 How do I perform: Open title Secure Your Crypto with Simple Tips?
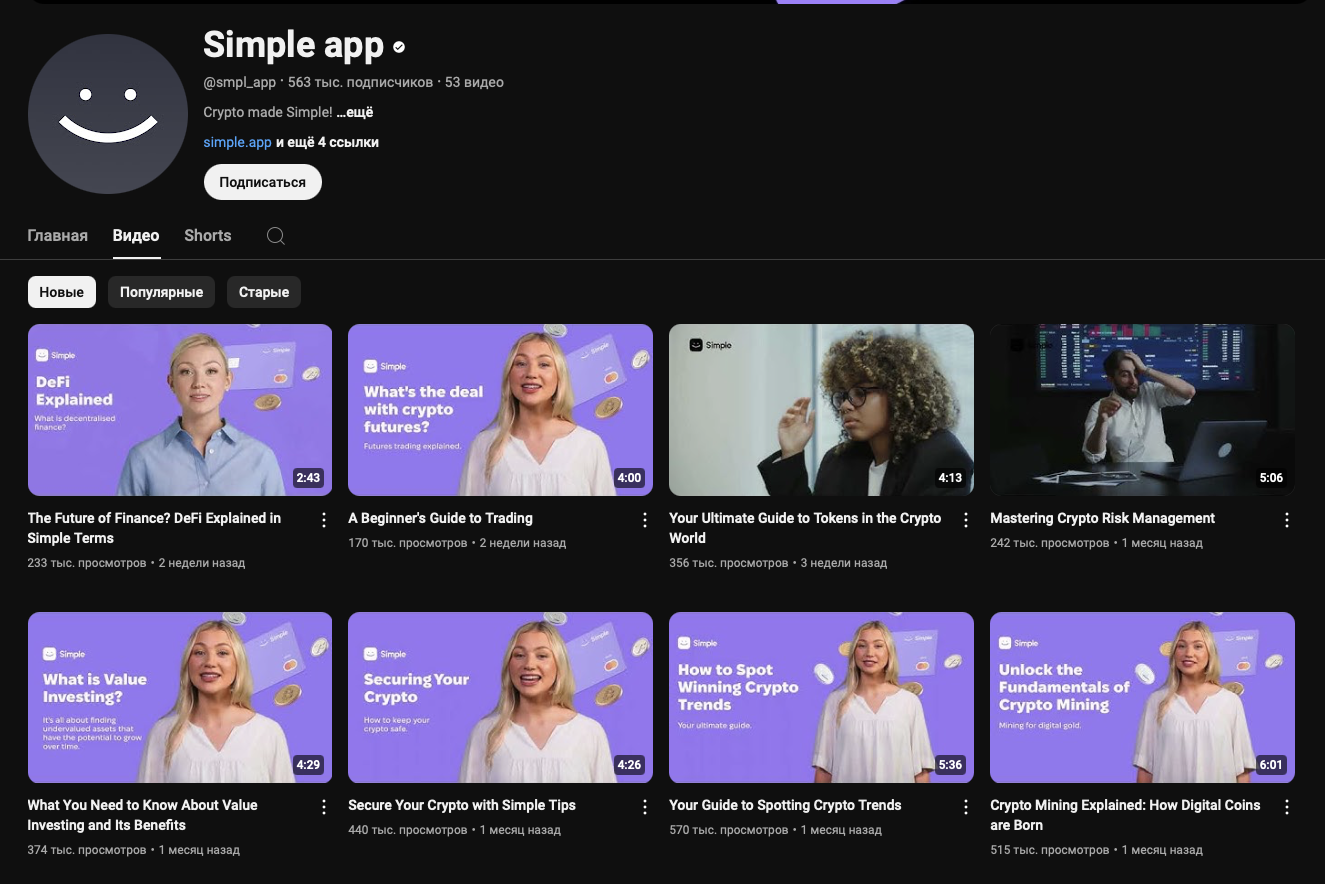point(462,805)
